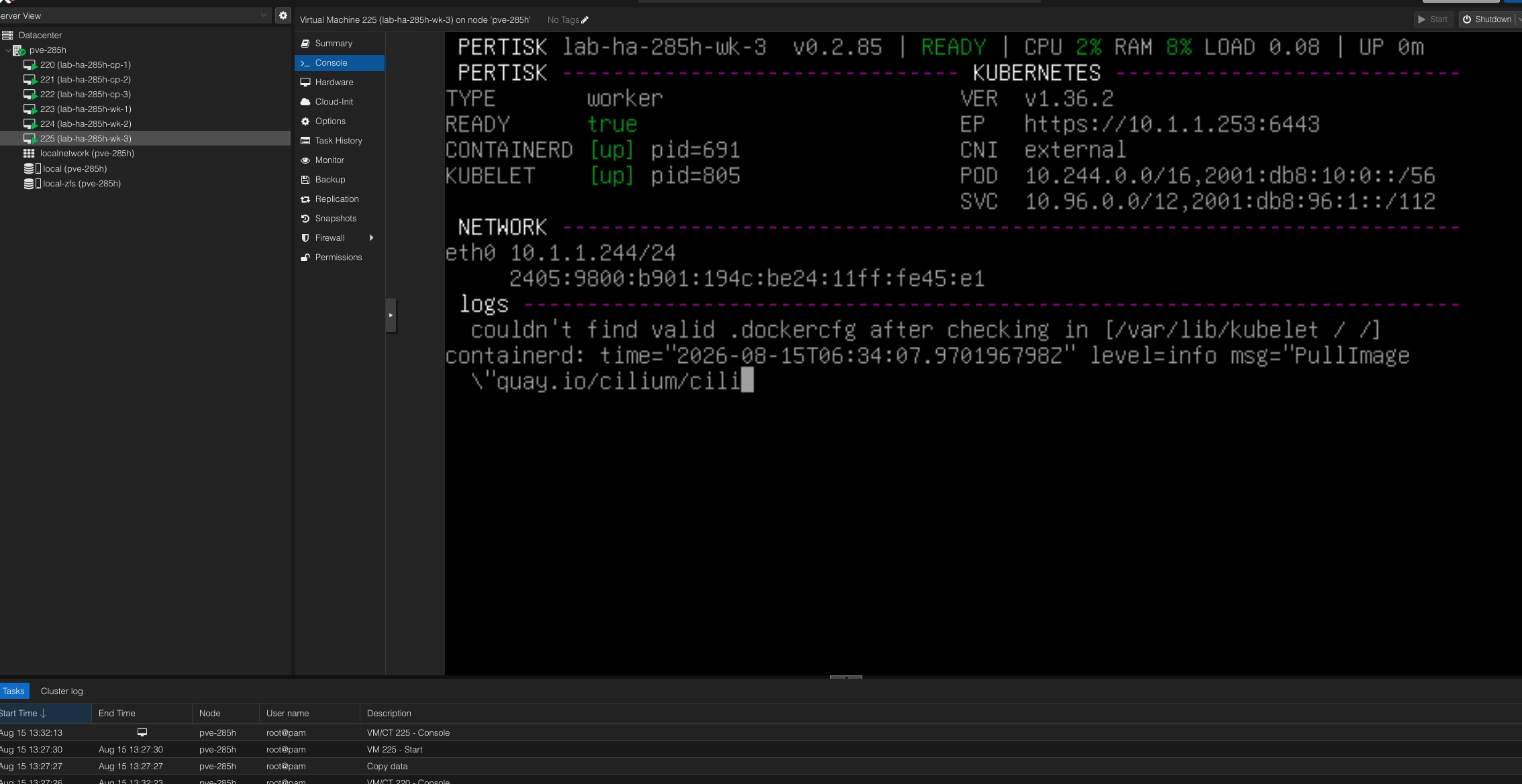Open the Console panel
The width and height of the screenshot is (1522, 784).
pos(340,62)
